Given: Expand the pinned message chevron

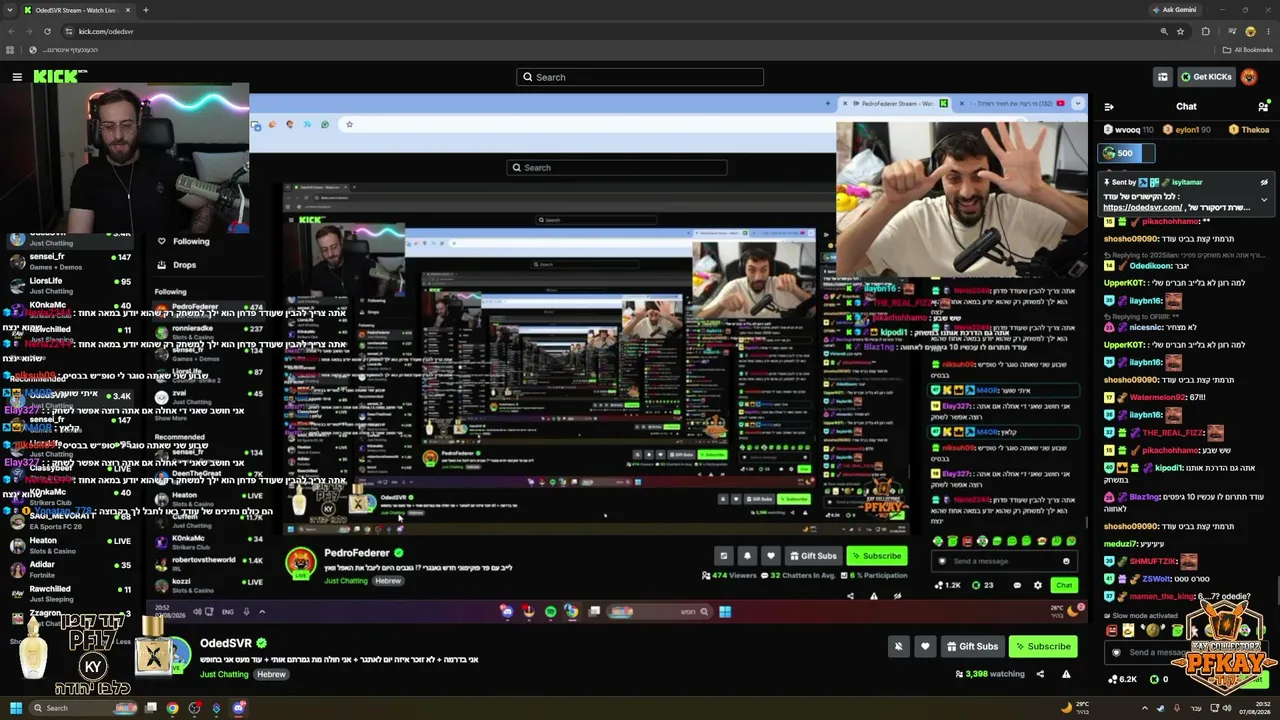Looking at the screenshot, I should [1264, 200].
